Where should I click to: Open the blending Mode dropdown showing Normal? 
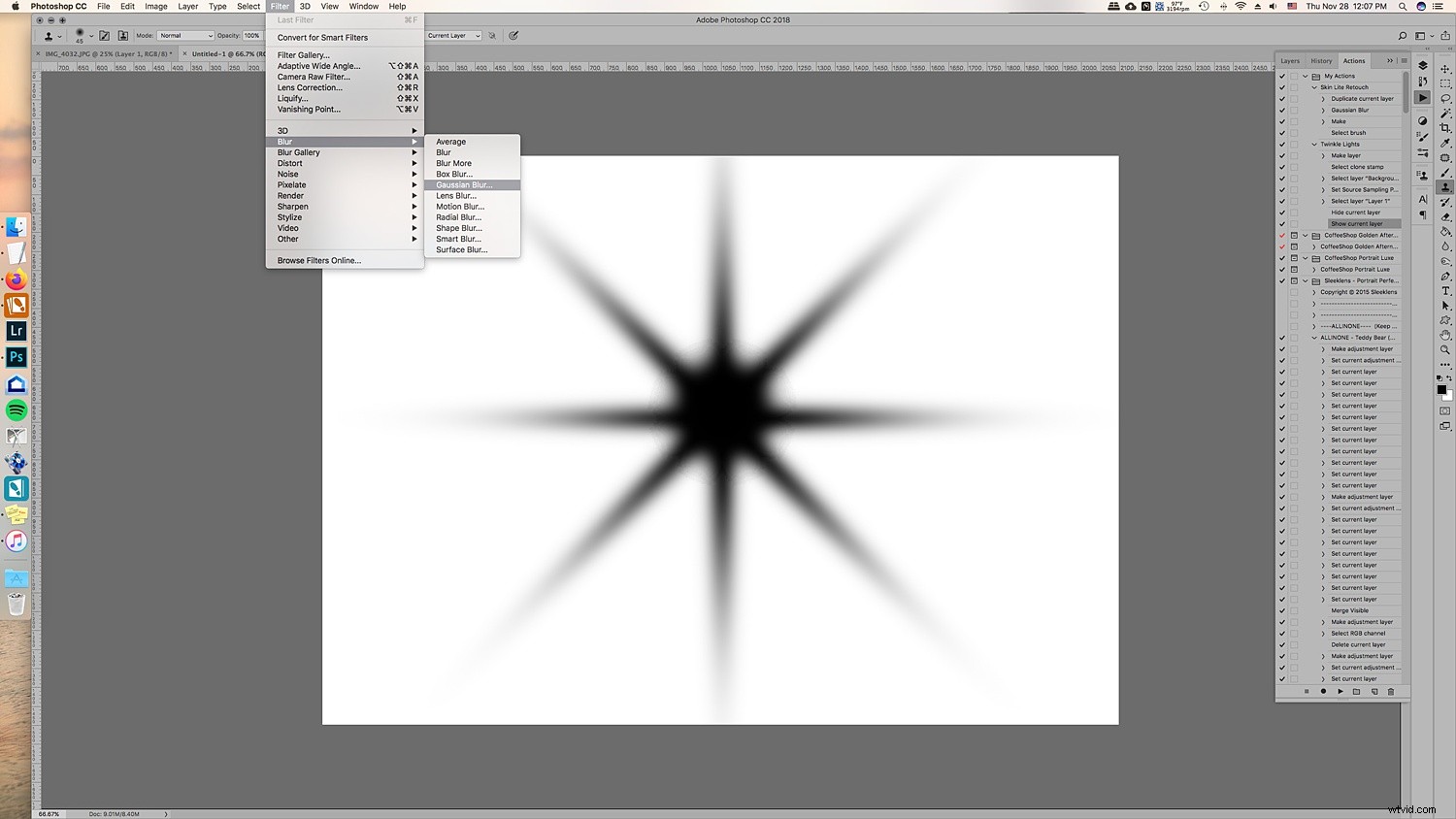coord(184,35)
